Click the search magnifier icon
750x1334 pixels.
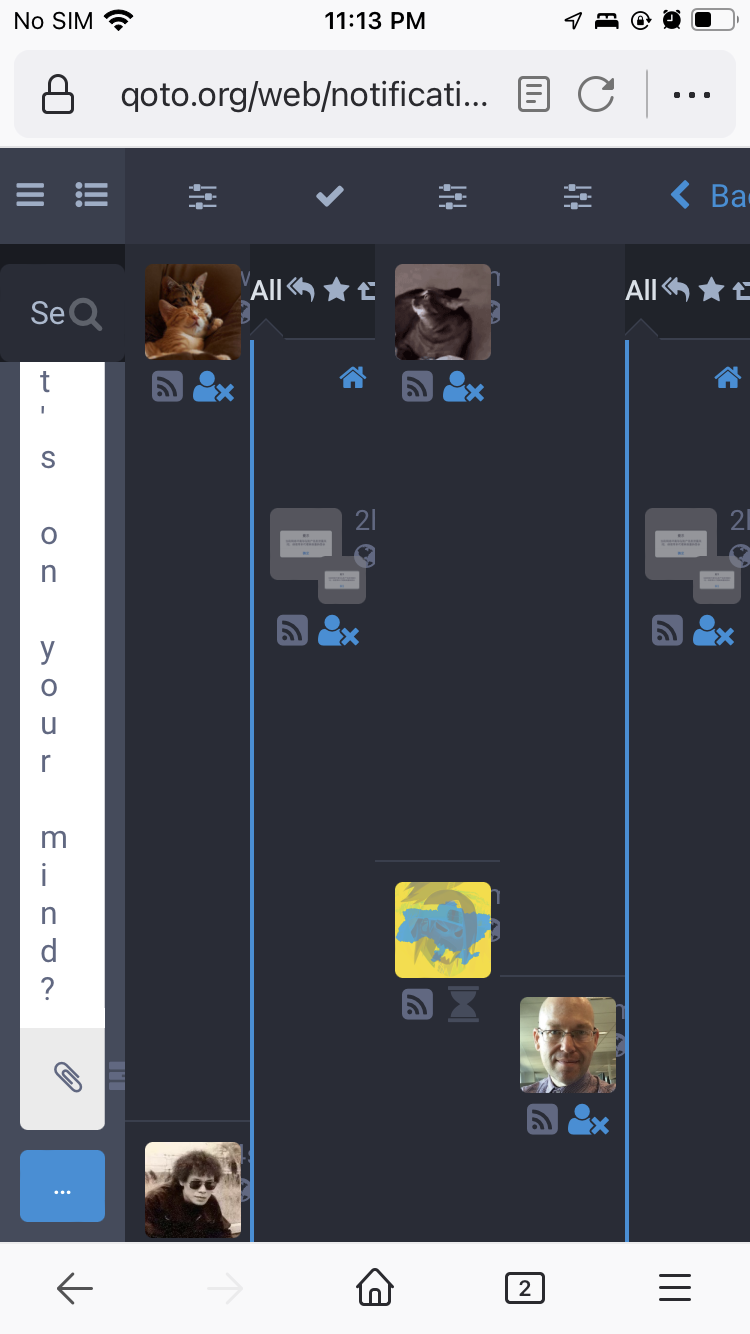tap(87, 314)
